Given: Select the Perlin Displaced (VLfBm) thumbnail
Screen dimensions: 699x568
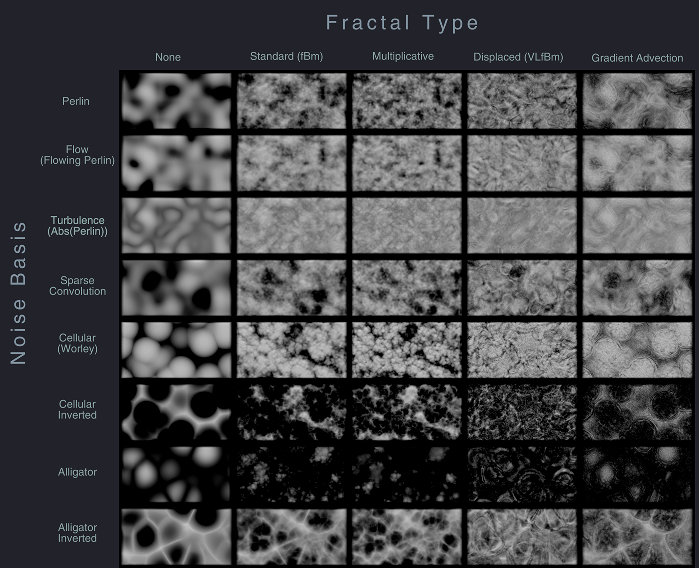Looking at the screenshot, I should [522, 101].
